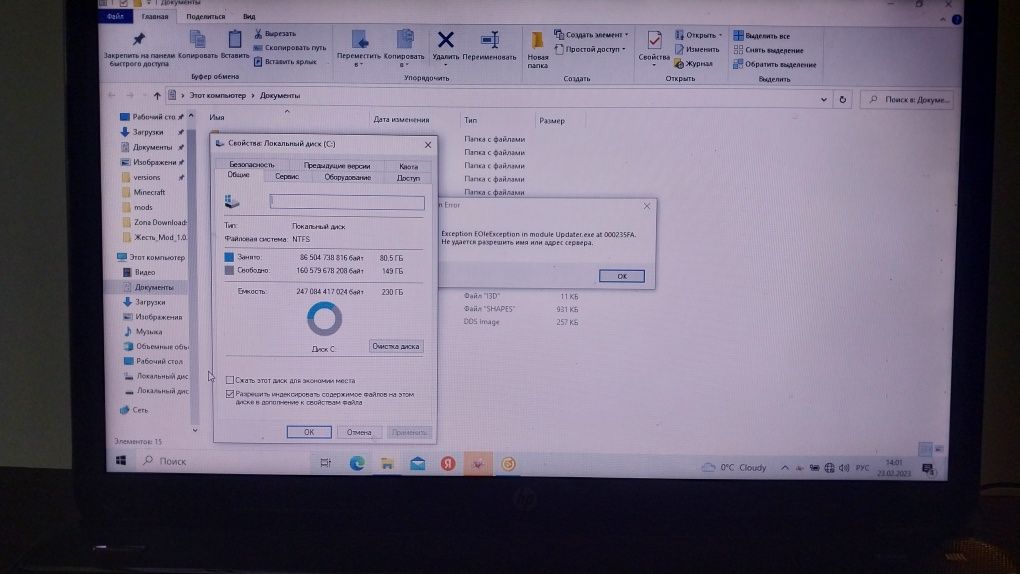Select Zona Downloads in navigation pane
The image size is (1020, 574).
pos(155,222)
